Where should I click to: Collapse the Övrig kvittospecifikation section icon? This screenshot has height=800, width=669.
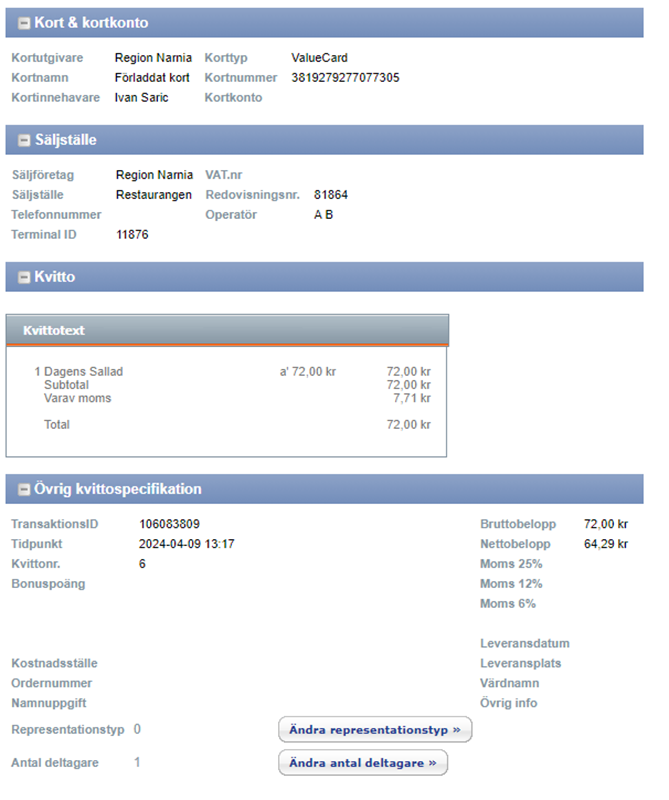click(x=24, y=490)
